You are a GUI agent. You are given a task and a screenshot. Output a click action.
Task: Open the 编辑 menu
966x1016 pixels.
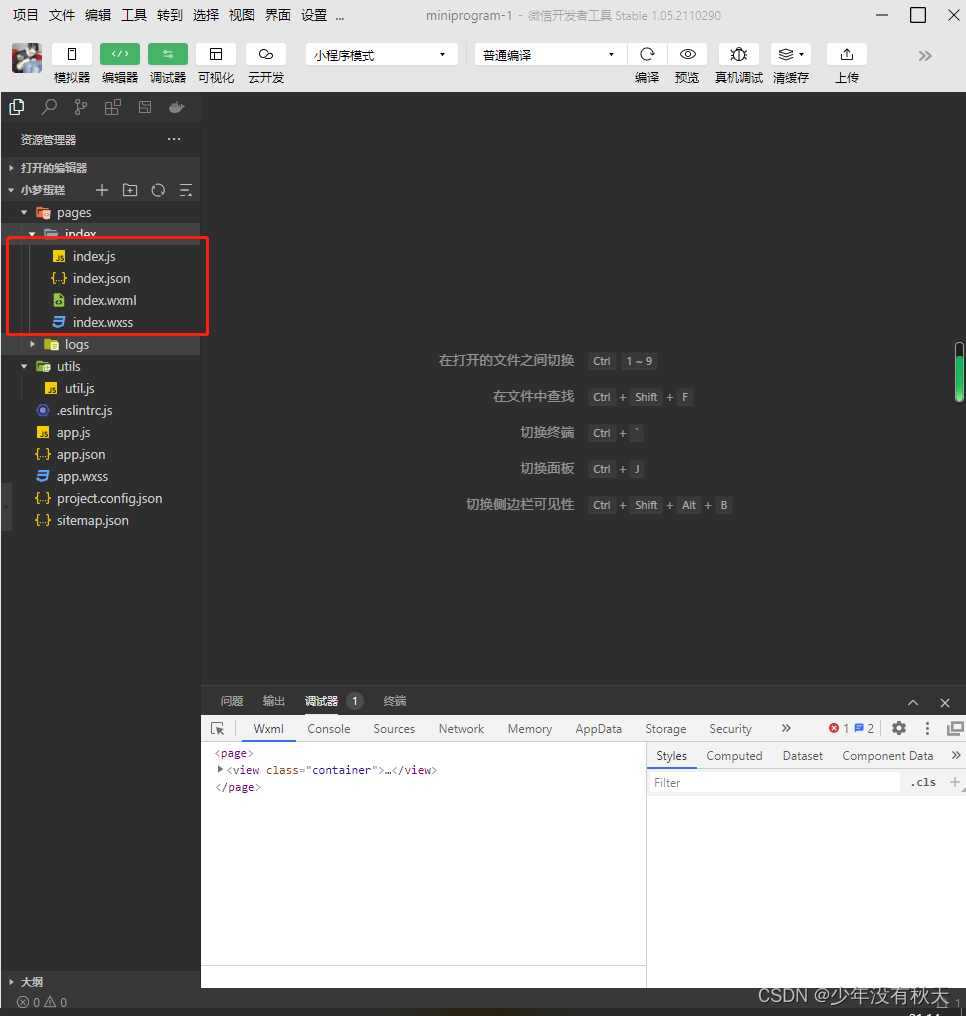pyautogui.click(x=98, y=15)
